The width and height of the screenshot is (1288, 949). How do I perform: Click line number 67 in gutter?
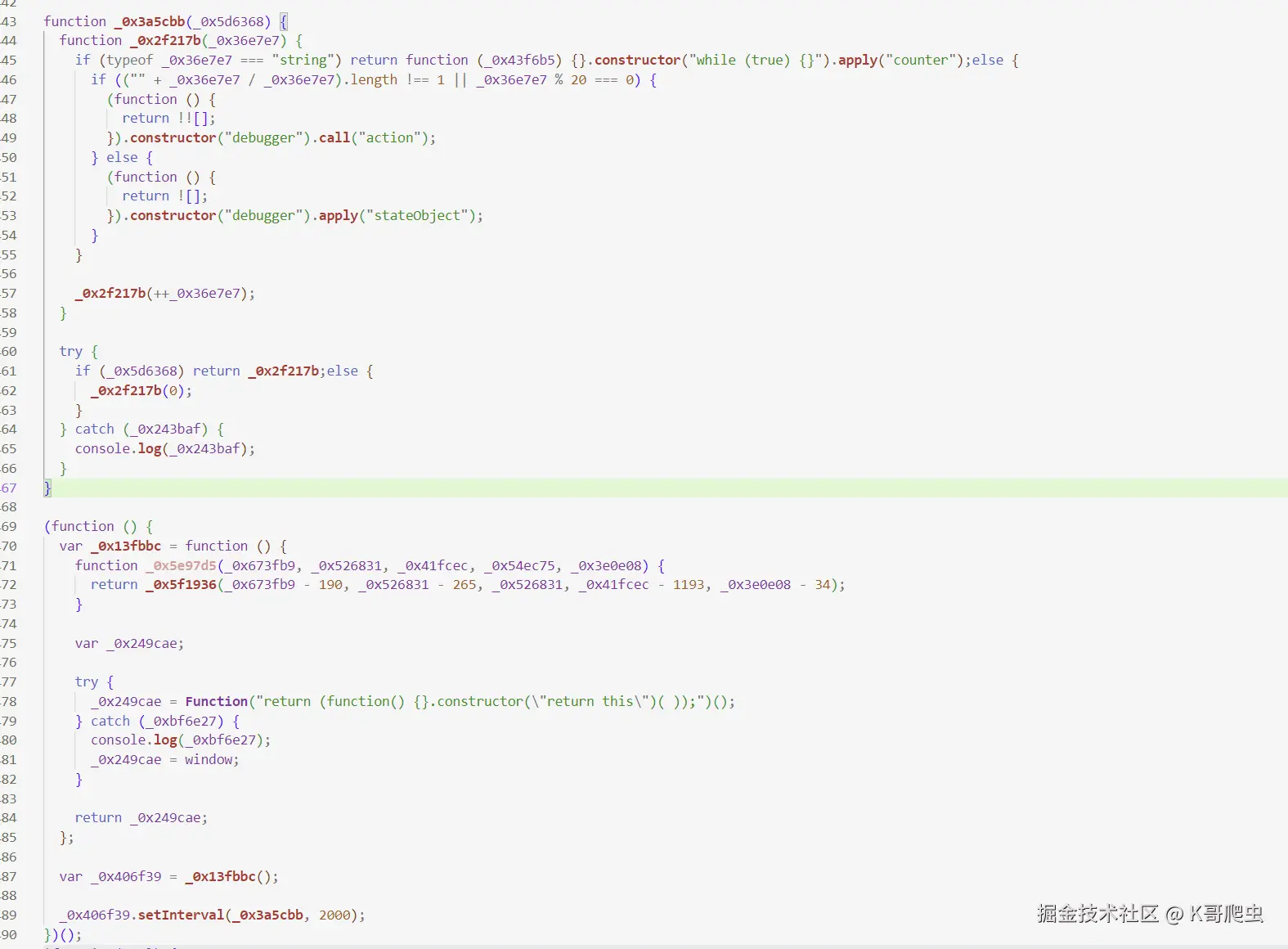coord(8,488)
